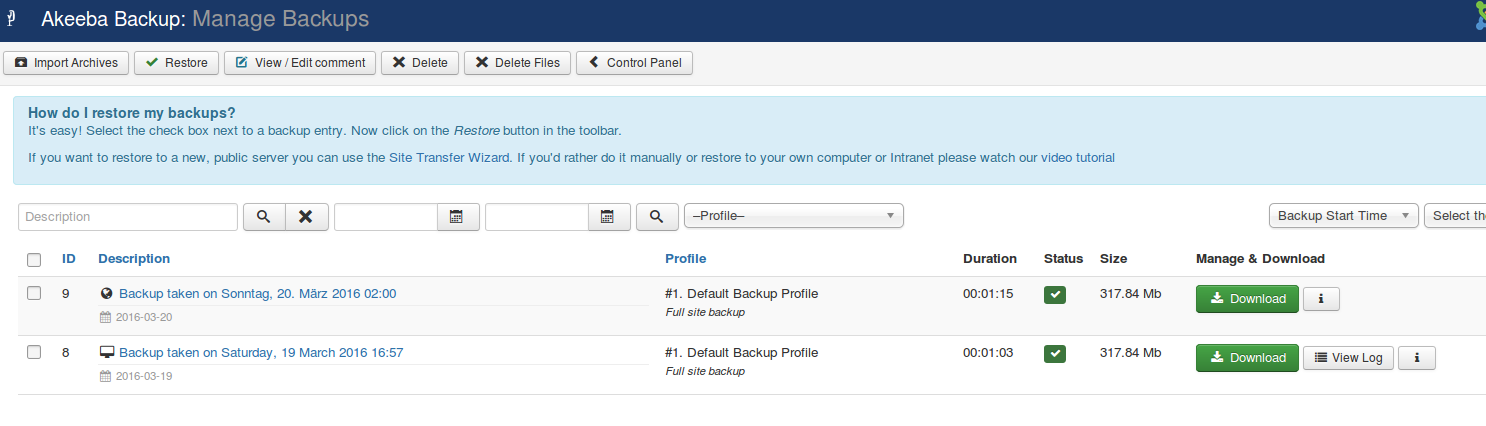Sort the table by ID column

click(69, 259)
